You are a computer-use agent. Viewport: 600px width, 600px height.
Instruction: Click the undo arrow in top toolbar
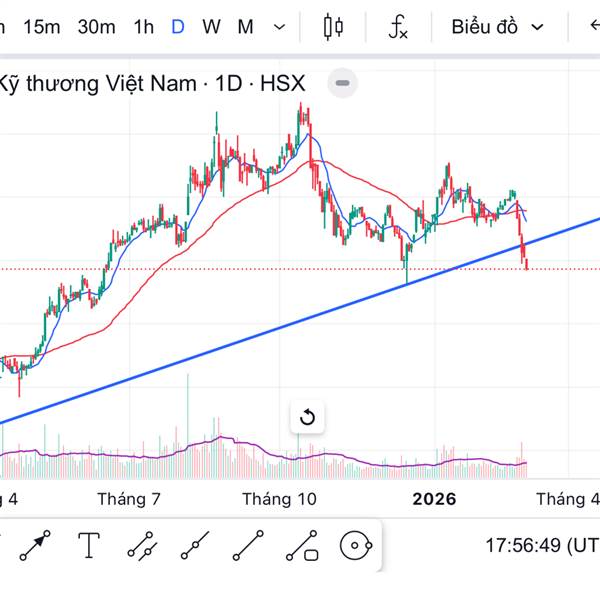[594, 27]
